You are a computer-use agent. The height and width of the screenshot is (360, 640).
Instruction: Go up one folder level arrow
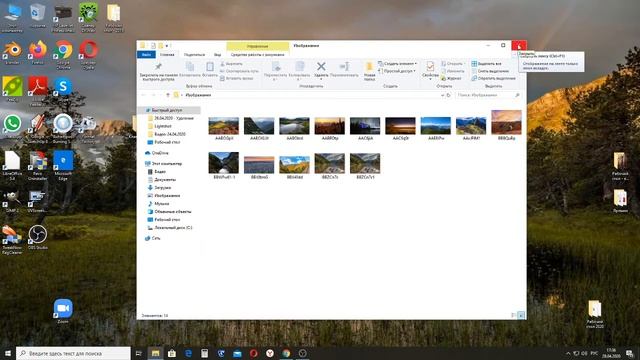click(167, 95)
